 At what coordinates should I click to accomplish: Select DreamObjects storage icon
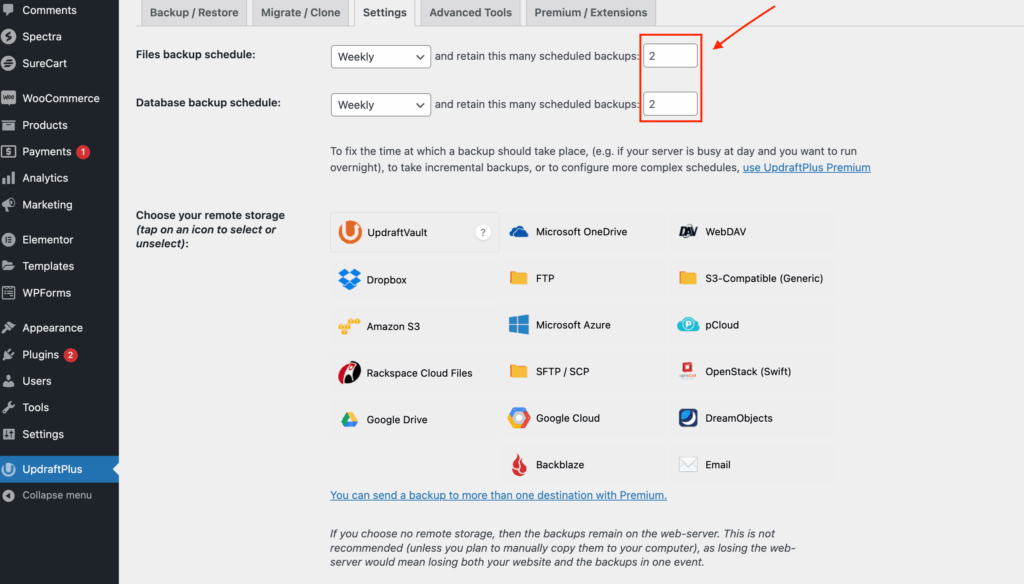[x=688, y=418]
